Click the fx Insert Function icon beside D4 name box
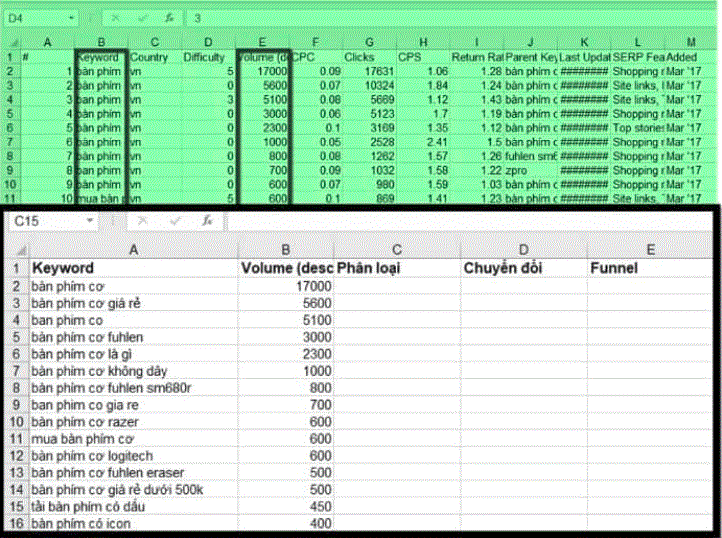This screenshot has width=722, height=538. click(169, 18)
